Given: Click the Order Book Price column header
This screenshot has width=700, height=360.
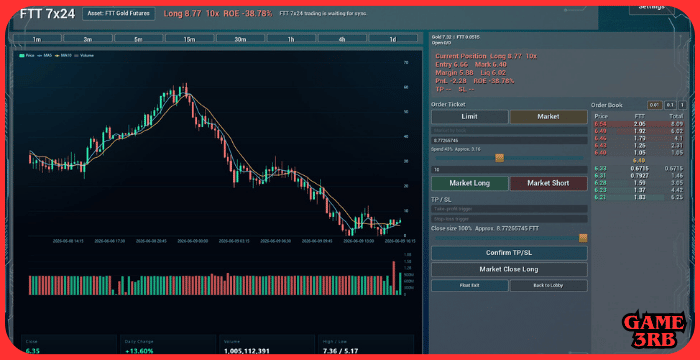Looking at the screenshot, I should click(x=601, y=116).
